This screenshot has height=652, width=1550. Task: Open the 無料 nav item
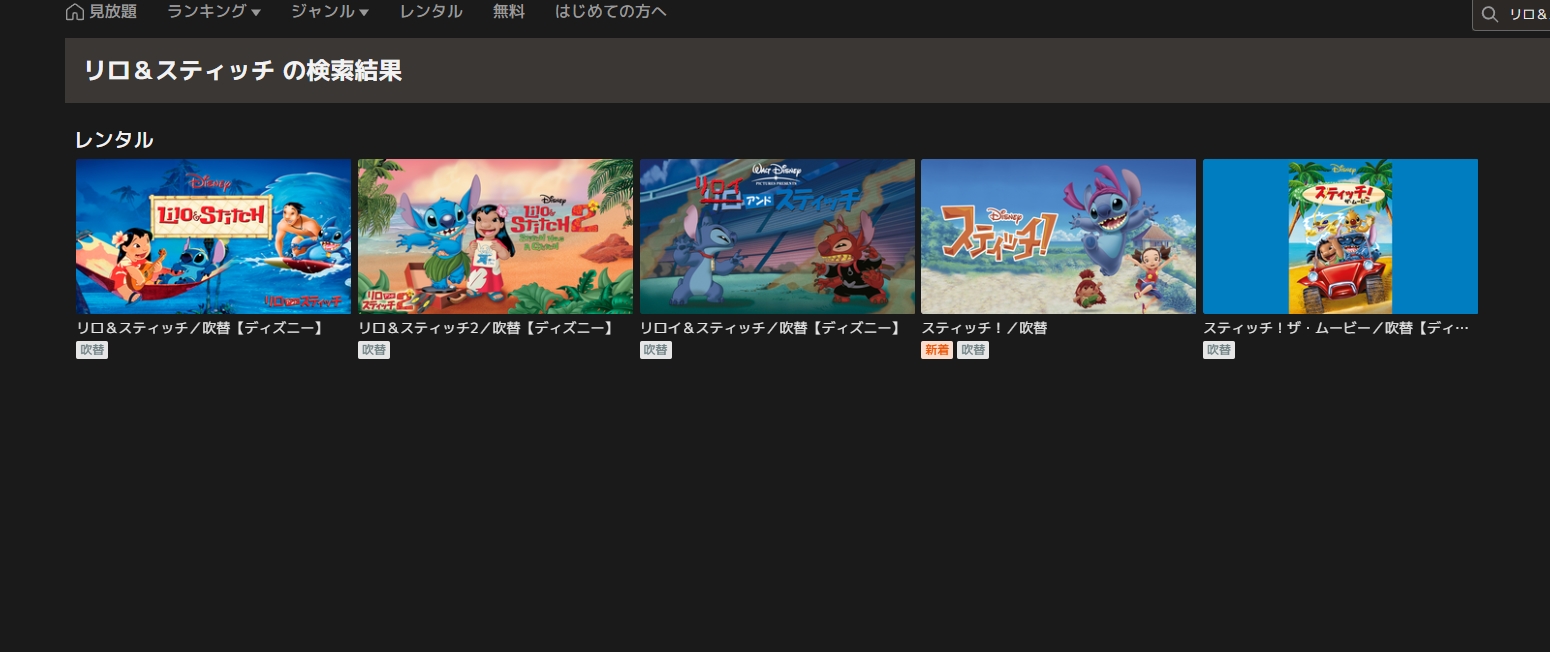508,12
